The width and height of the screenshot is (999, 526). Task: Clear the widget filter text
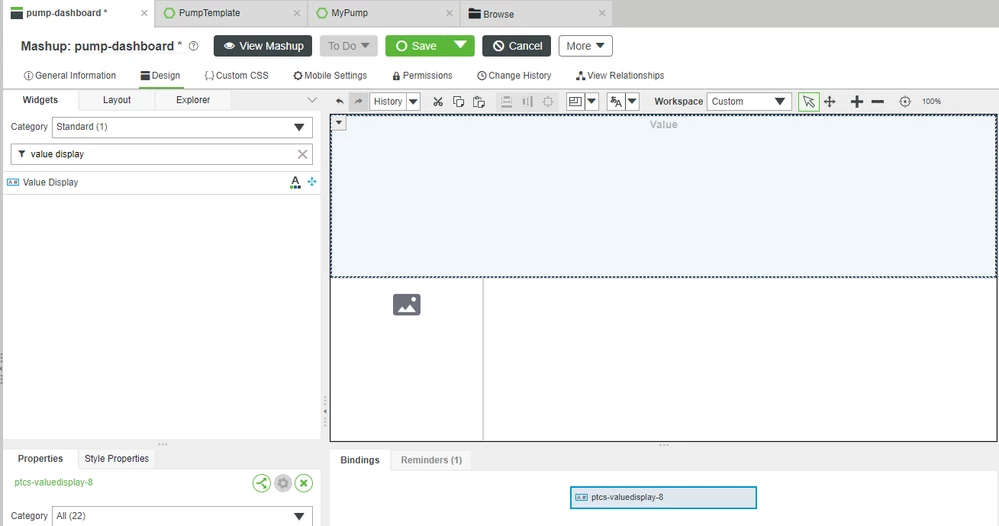[303, 154]
